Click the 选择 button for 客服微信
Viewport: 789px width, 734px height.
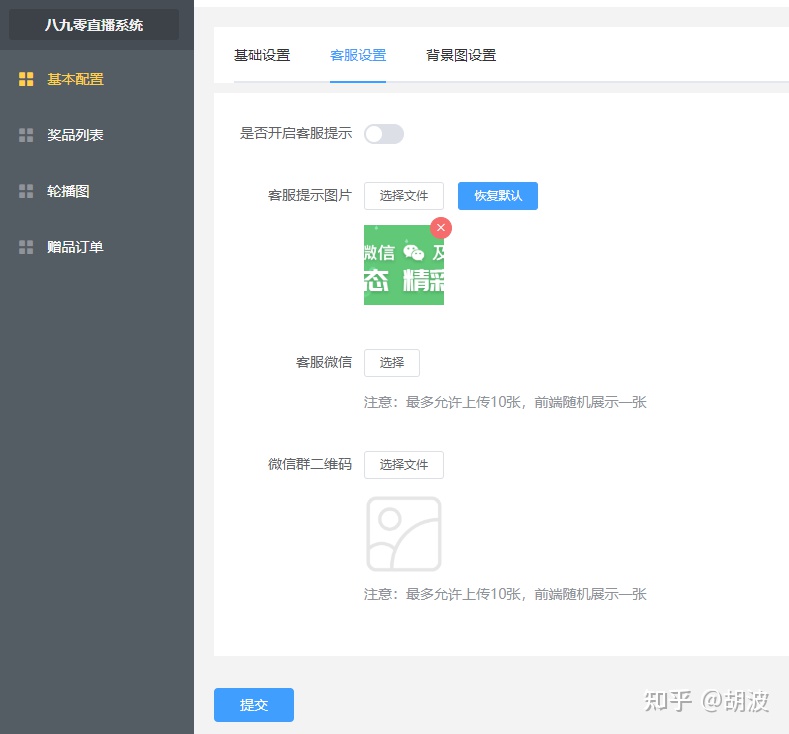tap(391, 363)
